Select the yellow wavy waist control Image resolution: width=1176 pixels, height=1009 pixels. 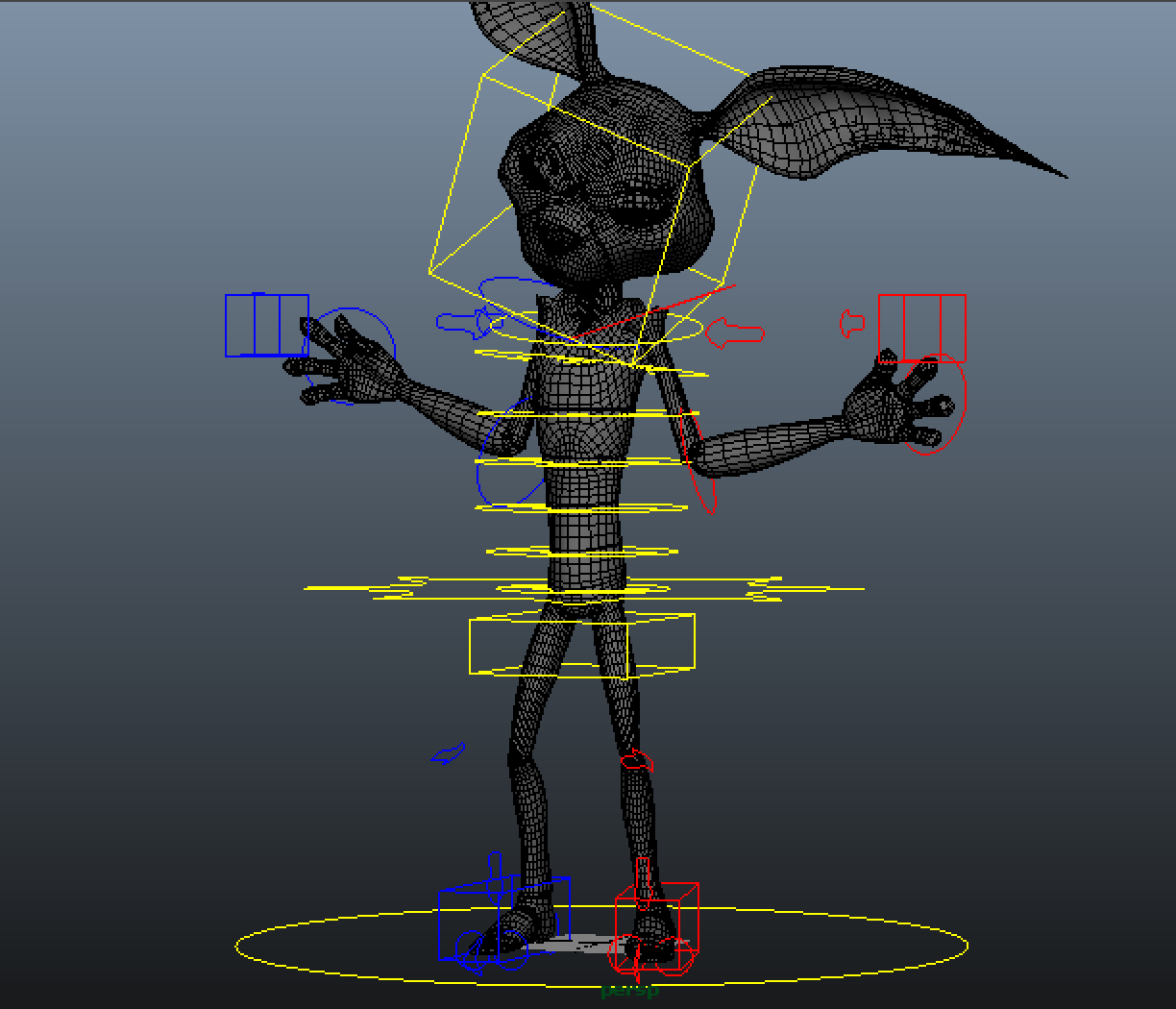click(584, 588)
